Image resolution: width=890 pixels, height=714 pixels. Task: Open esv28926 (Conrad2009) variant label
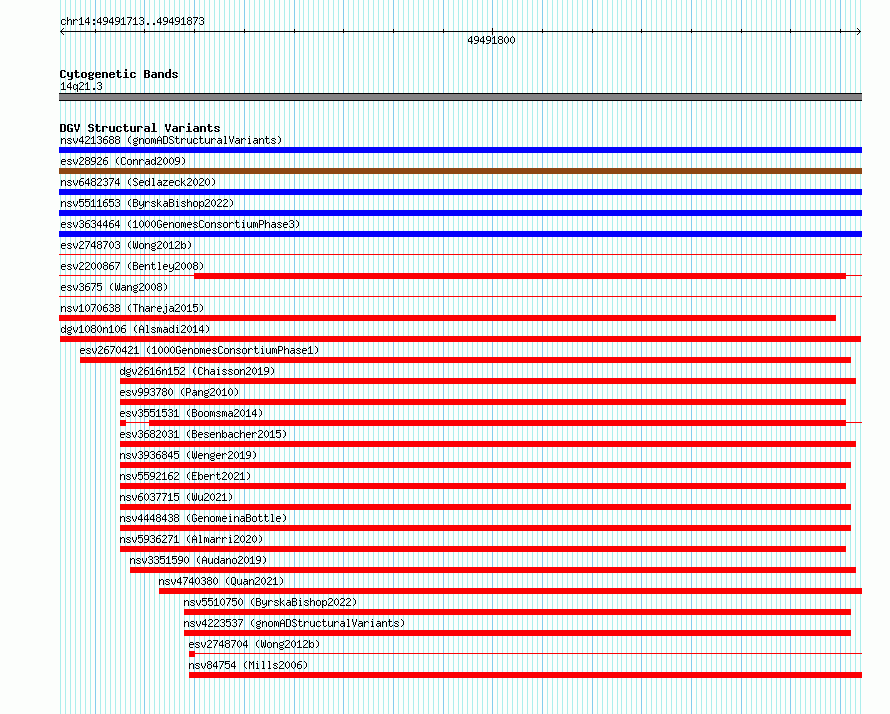coord(123,161)
